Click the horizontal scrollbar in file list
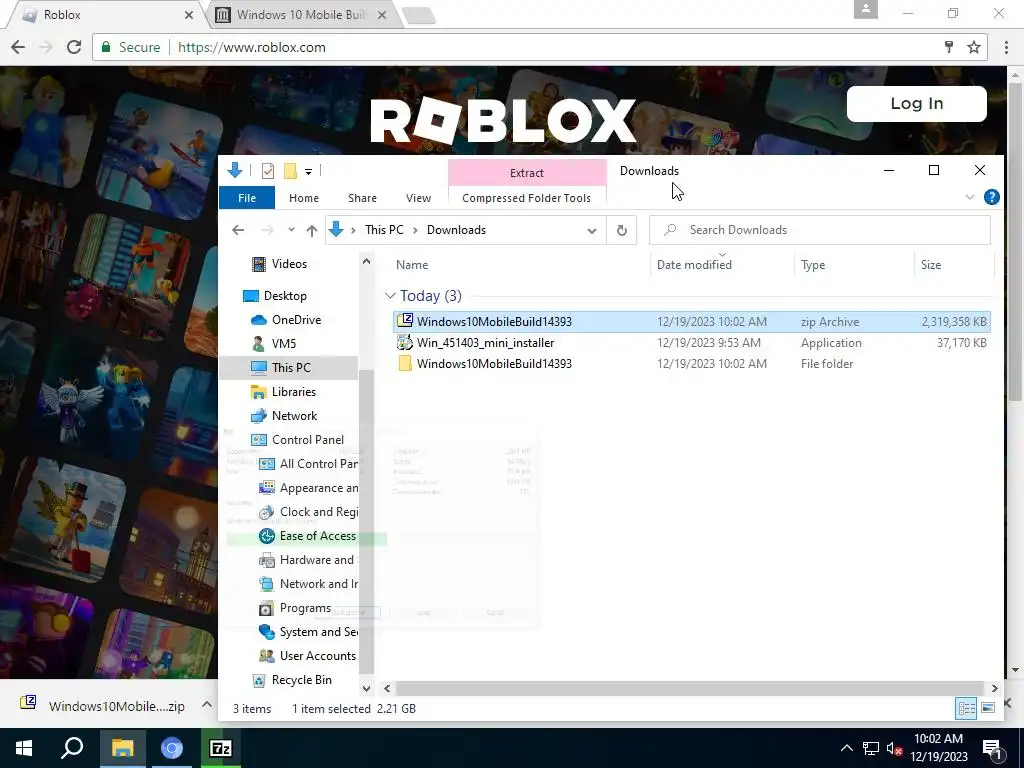Image resolution: width=1024 pixels, height=768 pixels. coord(690,688)
